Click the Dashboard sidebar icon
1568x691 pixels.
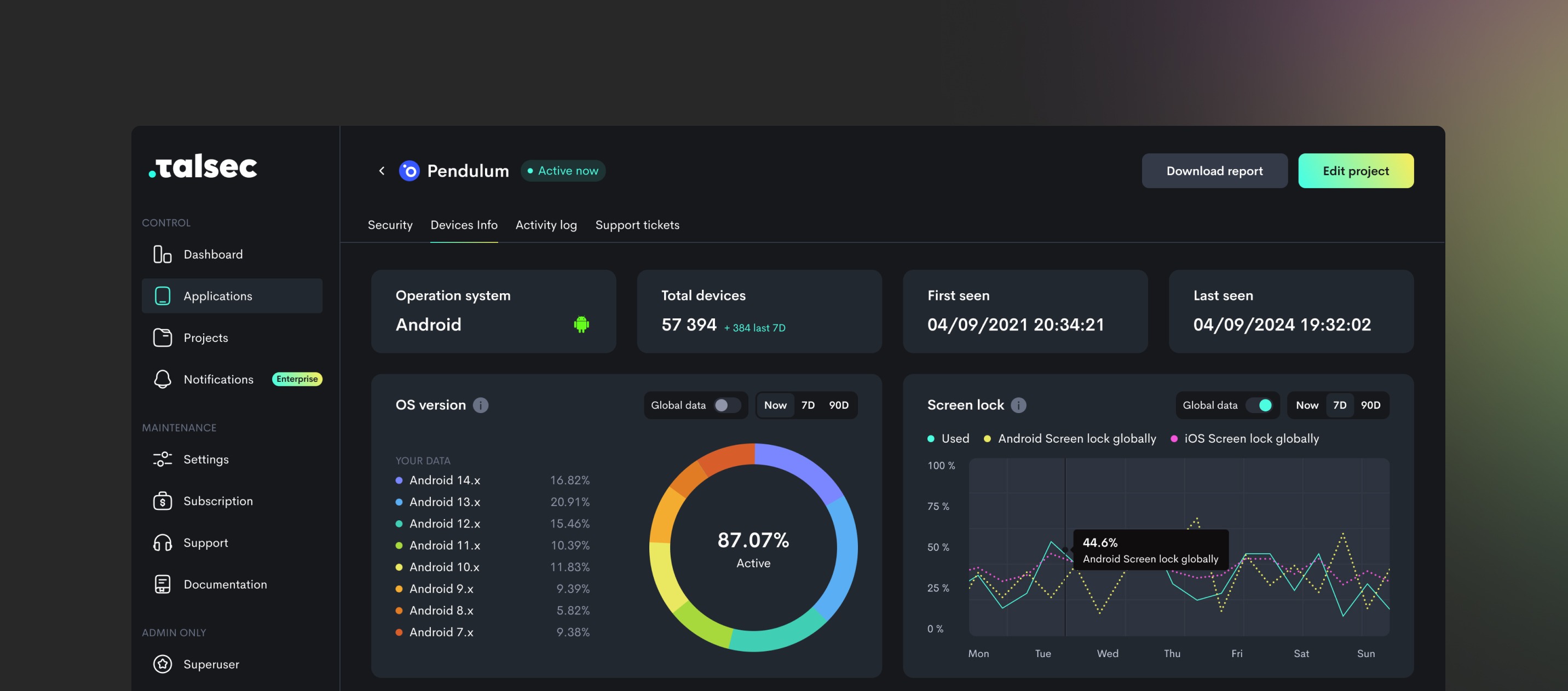(162, 254)
